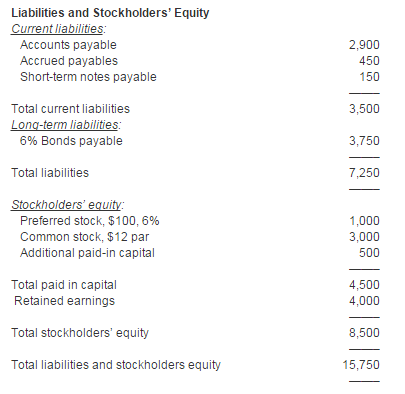
Task: Select the 3,750 bonds payable amount
Action: (x=364, y=141)
